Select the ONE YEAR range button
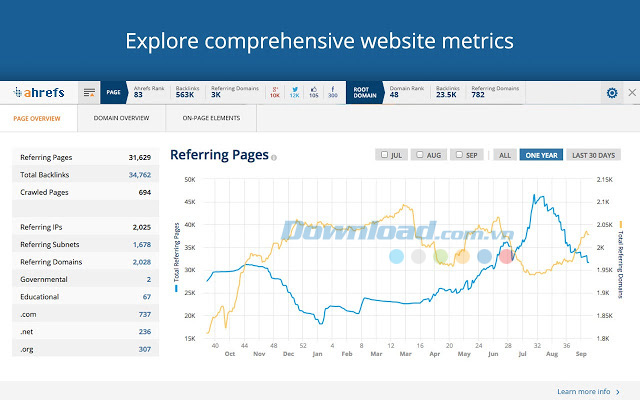Image resolution: width=640 pixels, height=400 pixels. [541, 155]
